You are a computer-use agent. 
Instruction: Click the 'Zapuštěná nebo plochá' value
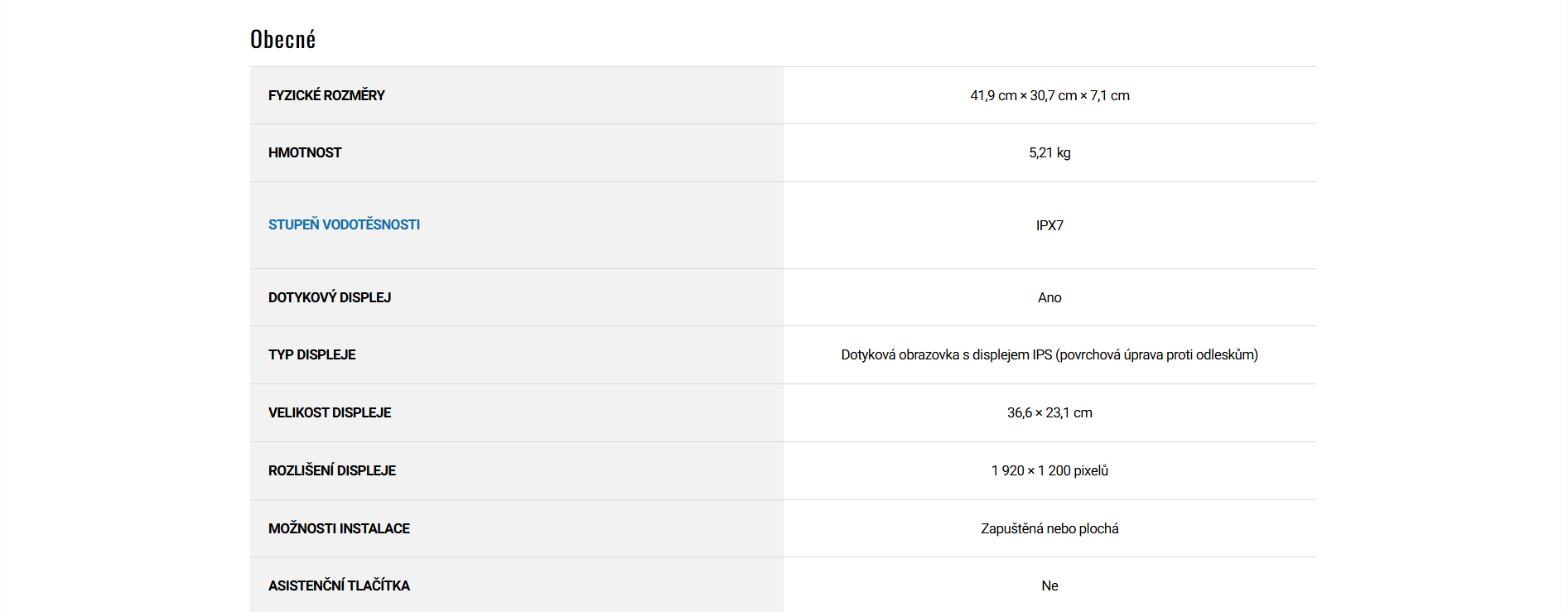point(1049,528)
